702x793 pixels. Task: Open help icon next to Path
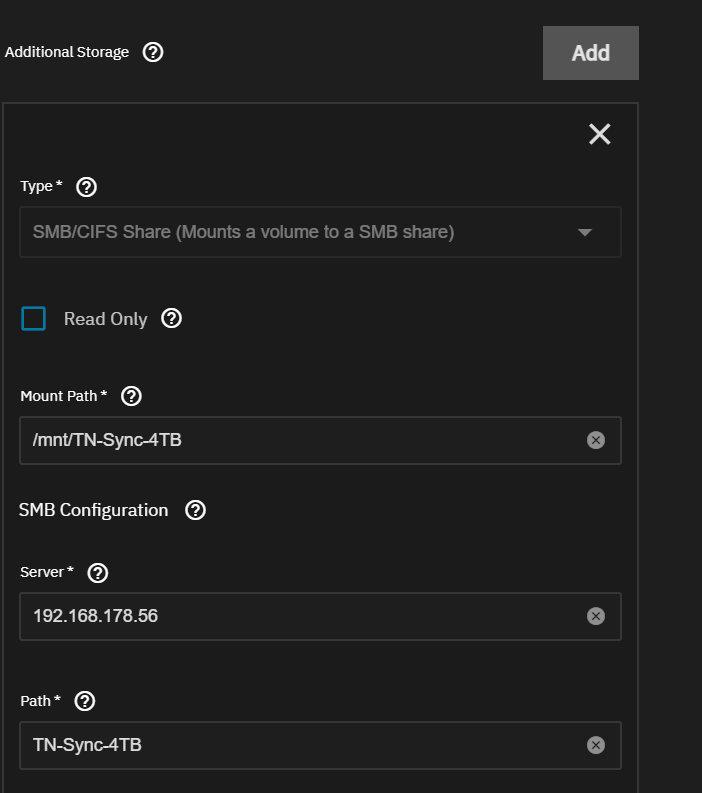click(85, 701)
